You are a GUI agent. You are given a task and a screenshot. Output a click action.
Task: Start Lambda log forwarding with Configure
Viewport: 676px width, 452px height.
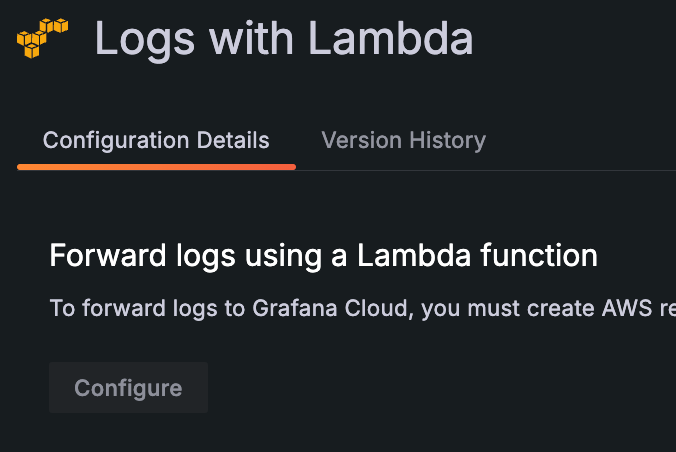point(128,388)
